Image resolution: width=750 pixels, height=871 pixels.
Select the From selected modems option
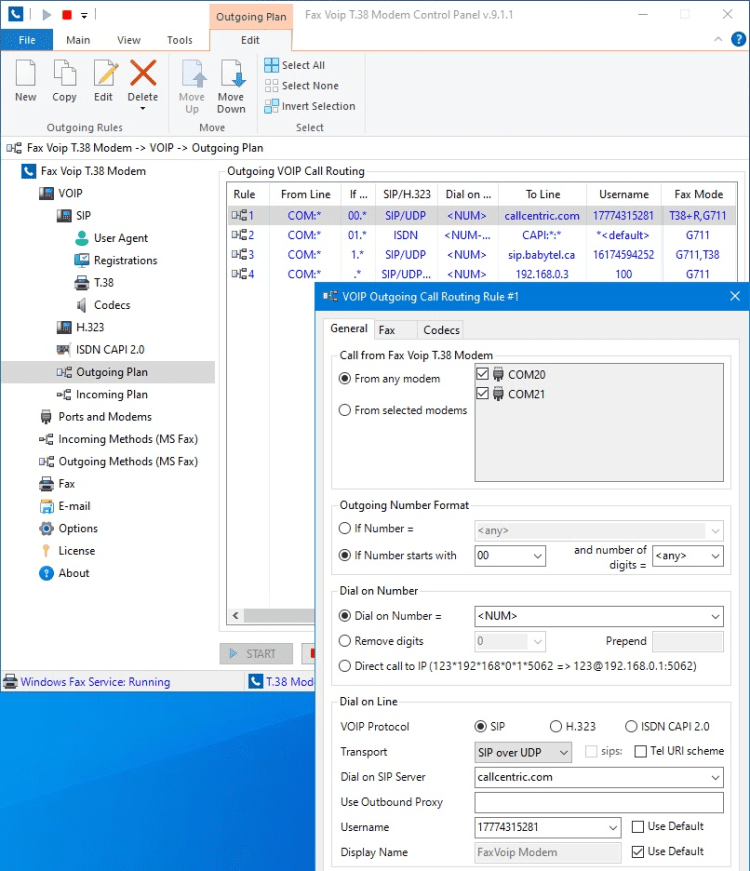346,410
